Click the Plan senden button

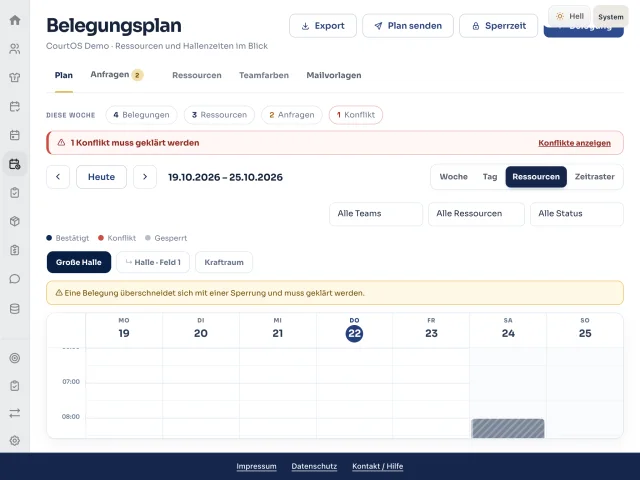(408, 26)
